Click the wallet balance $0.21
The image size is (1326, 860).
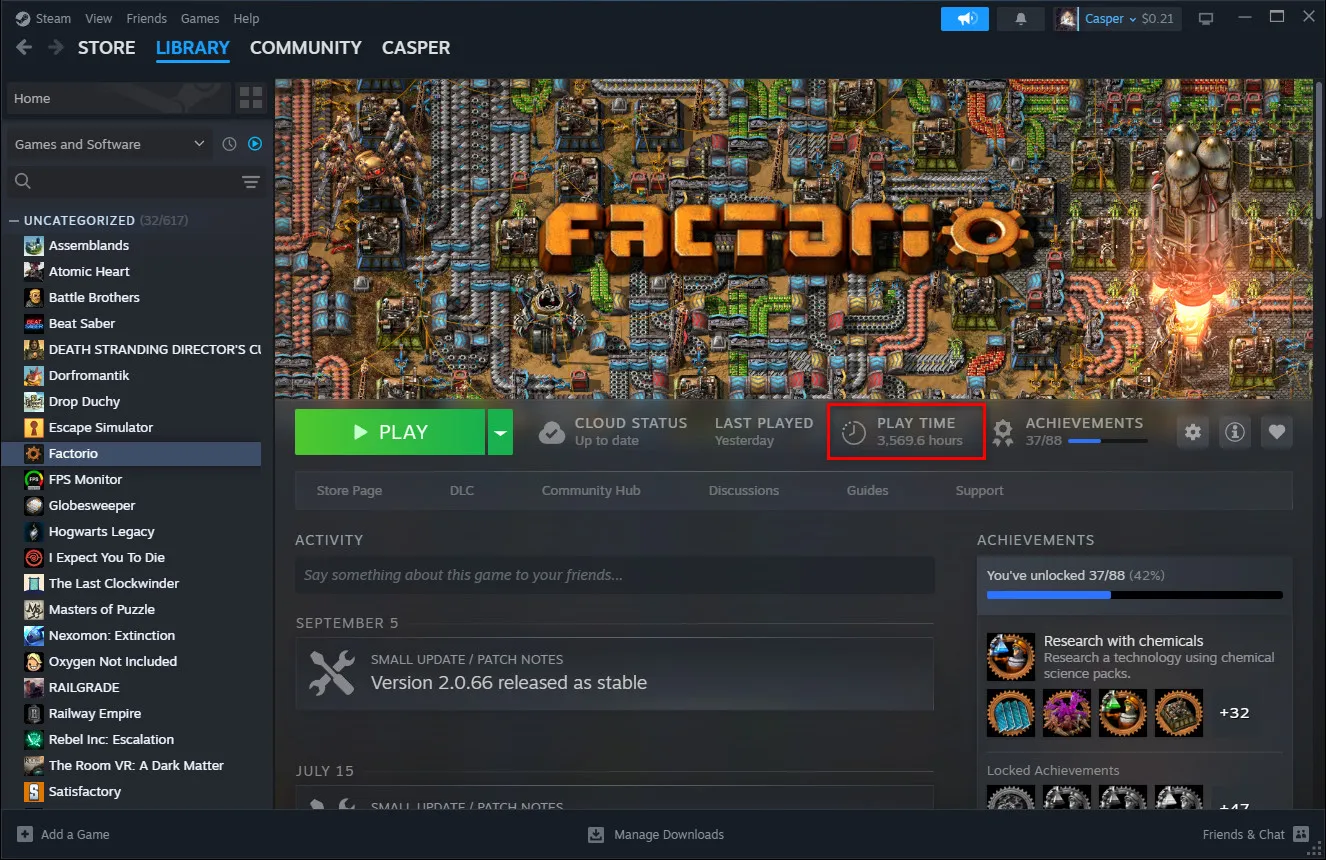1158,18
